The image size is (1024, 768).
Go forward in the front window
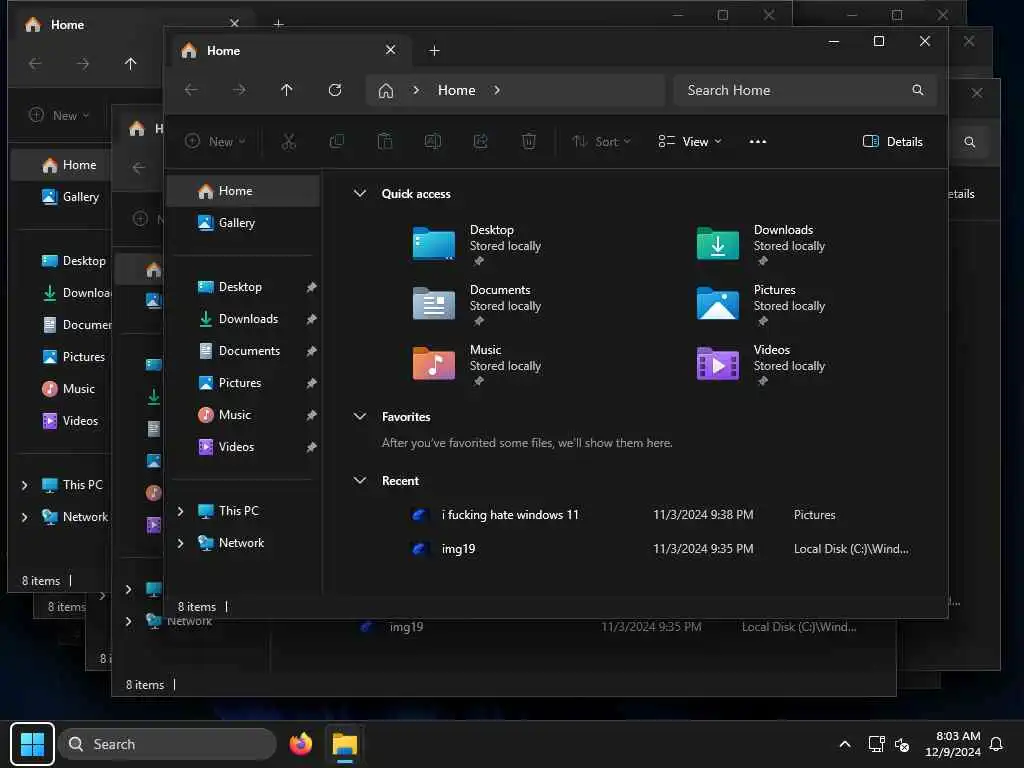click(239, 90)
